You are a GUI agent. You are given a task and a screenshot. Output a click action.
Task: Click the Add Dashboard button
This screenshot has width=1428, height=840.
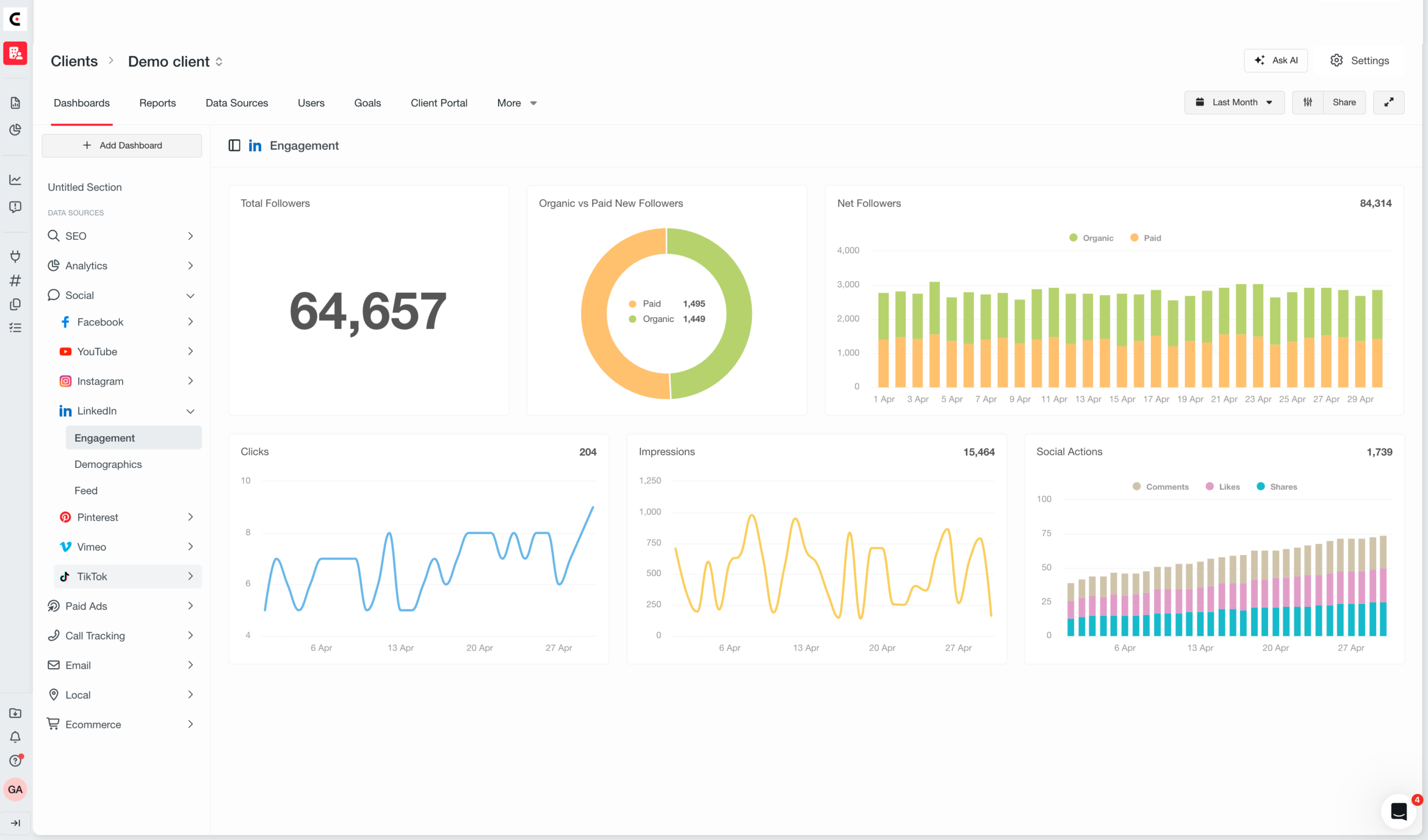(x=122, y=145)
